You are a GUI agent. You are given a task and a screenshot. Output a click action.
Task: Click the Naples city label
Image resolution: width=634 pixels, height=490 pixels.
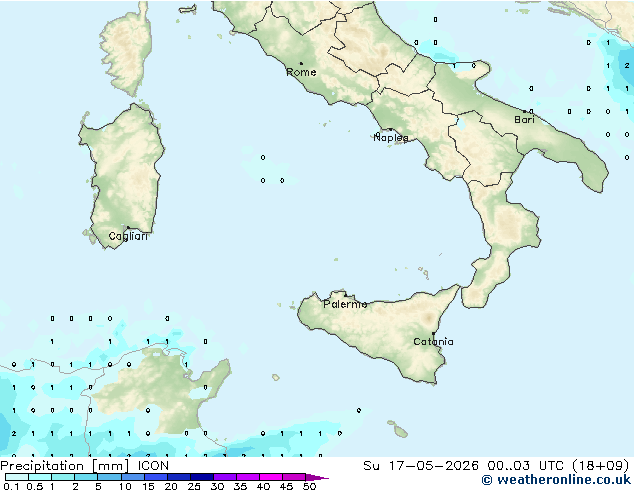click(x=391, y=137)
